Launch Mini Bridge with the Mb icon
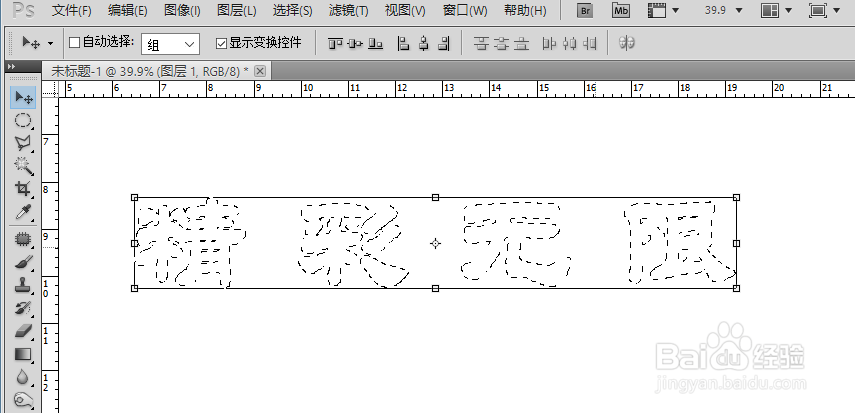This screenshot has height=413, width=855. (621, 10)
